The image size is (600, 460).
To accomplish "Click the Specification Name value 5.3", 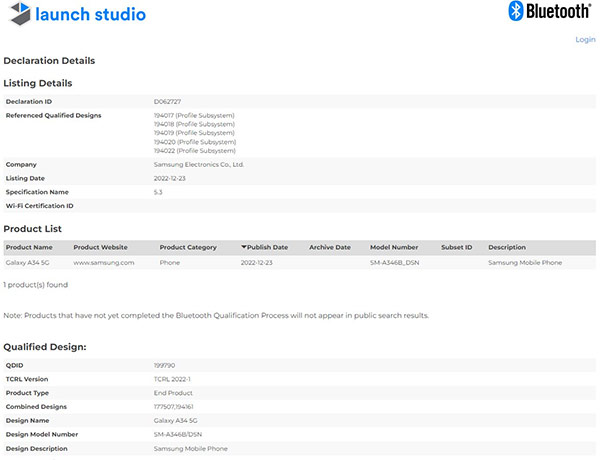I will [x=158, y=192].
